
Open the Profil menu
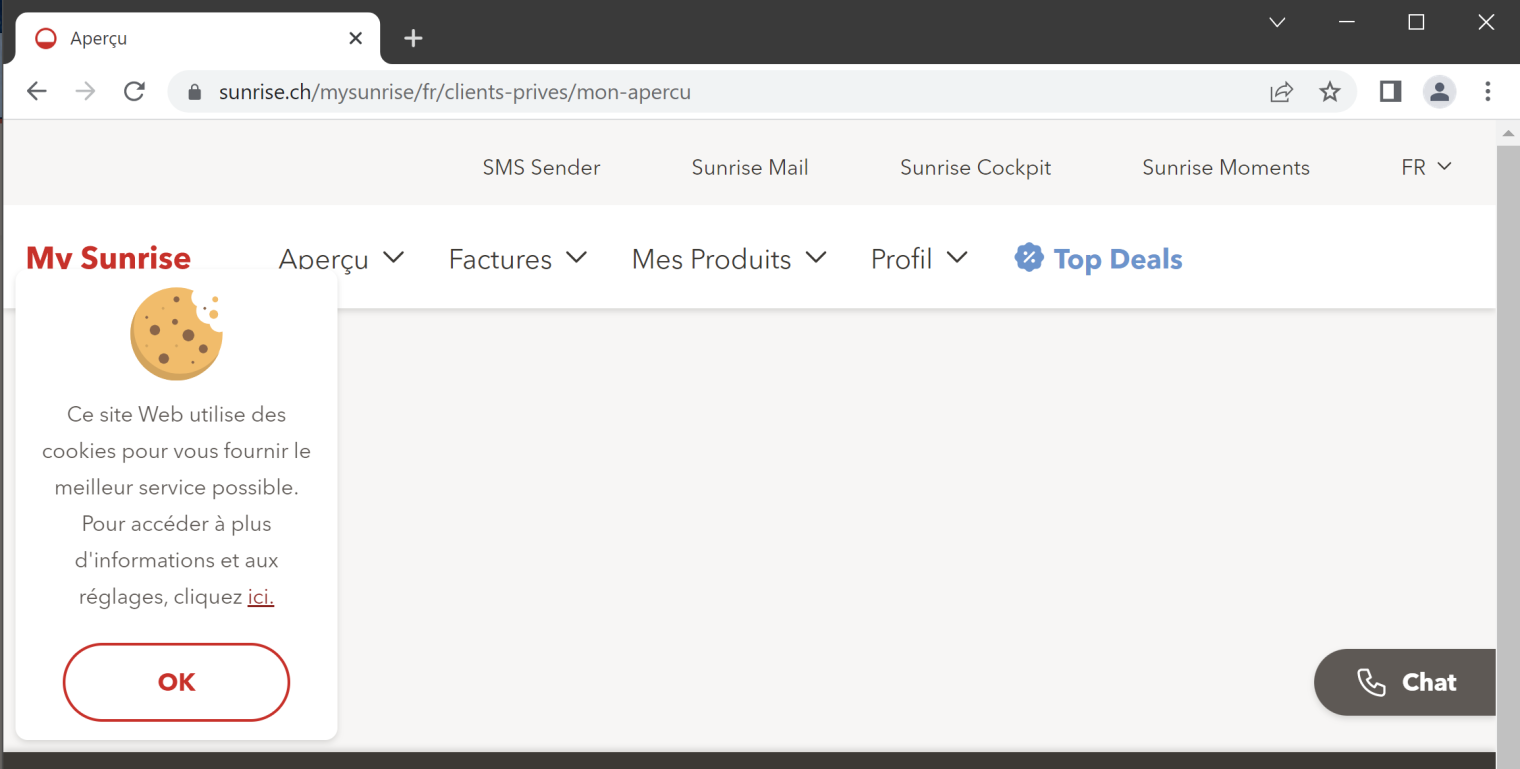[919, 259]
